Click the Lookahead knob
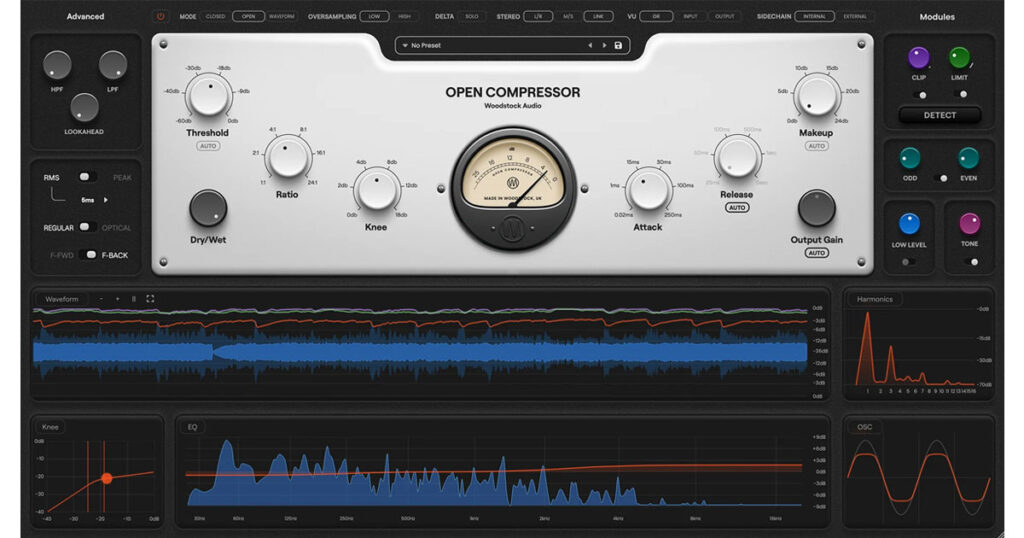 click(84, 108)
